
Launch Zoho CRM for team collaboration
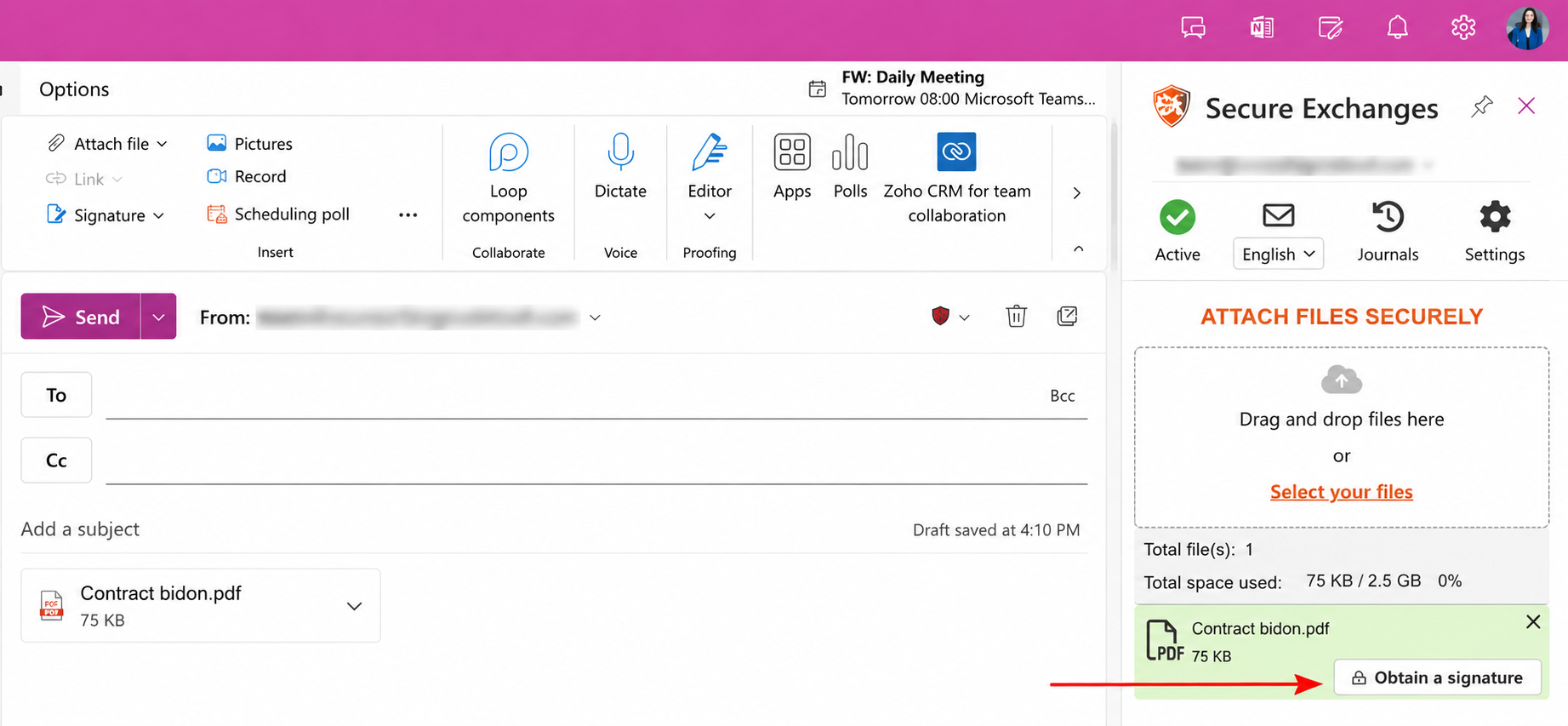tap(956, 179)
